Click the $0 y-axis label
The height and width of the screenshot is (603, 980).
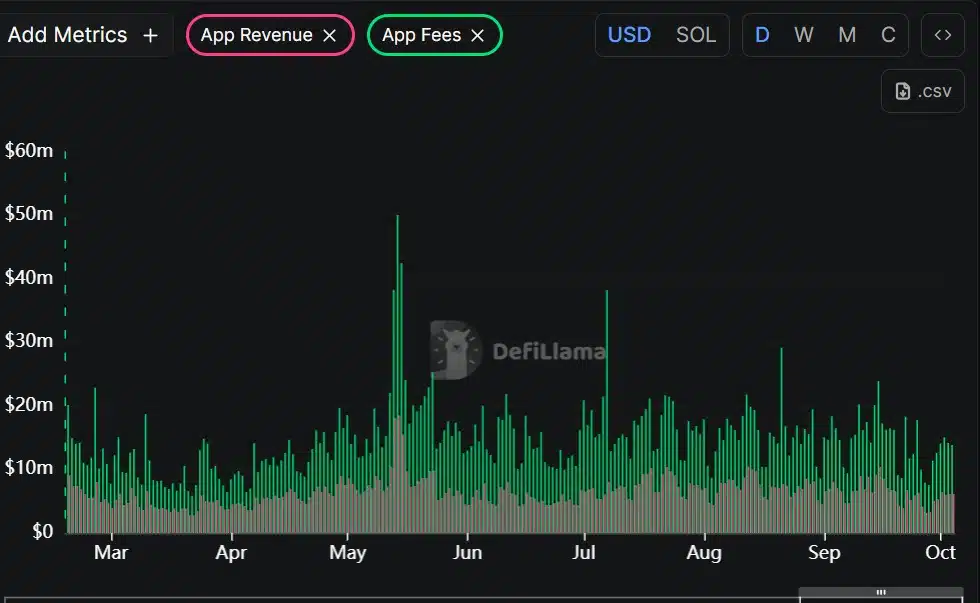(x=42, y=531)
